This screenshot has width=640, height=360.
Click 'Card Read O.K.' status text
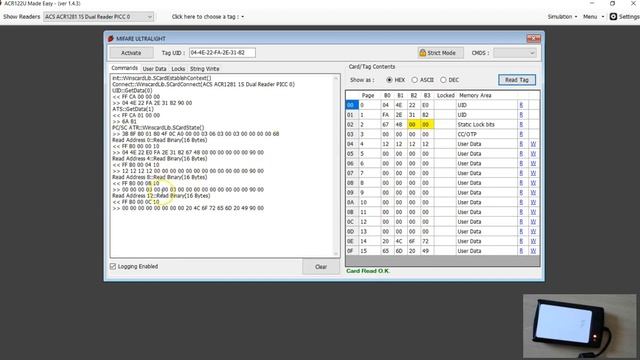pyautogui.click(x=368, y=271)
